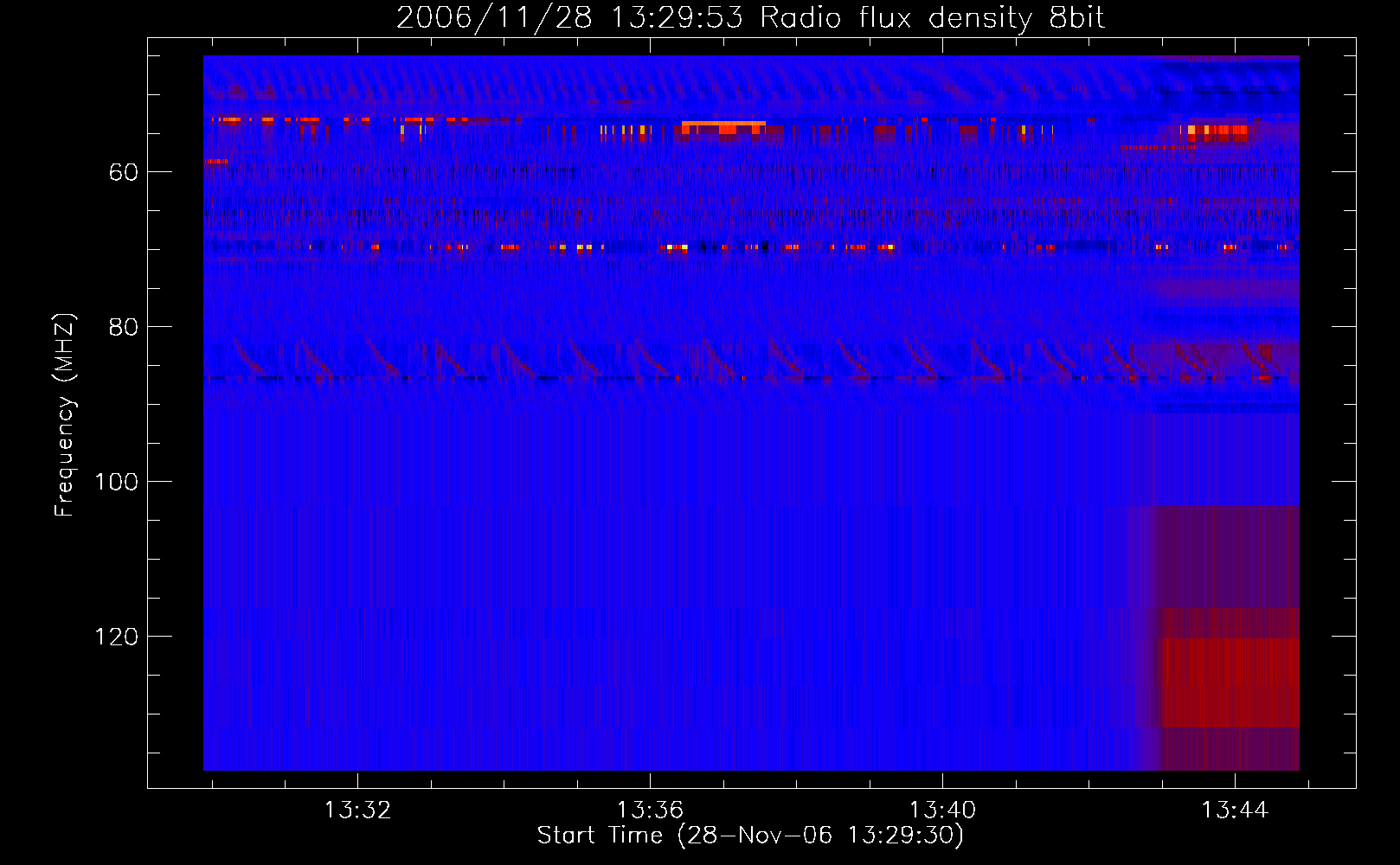This screenshot has width=1400, height=865.
Task: Click the large red burst region near 120 MHz
Action: [1230, 682]
